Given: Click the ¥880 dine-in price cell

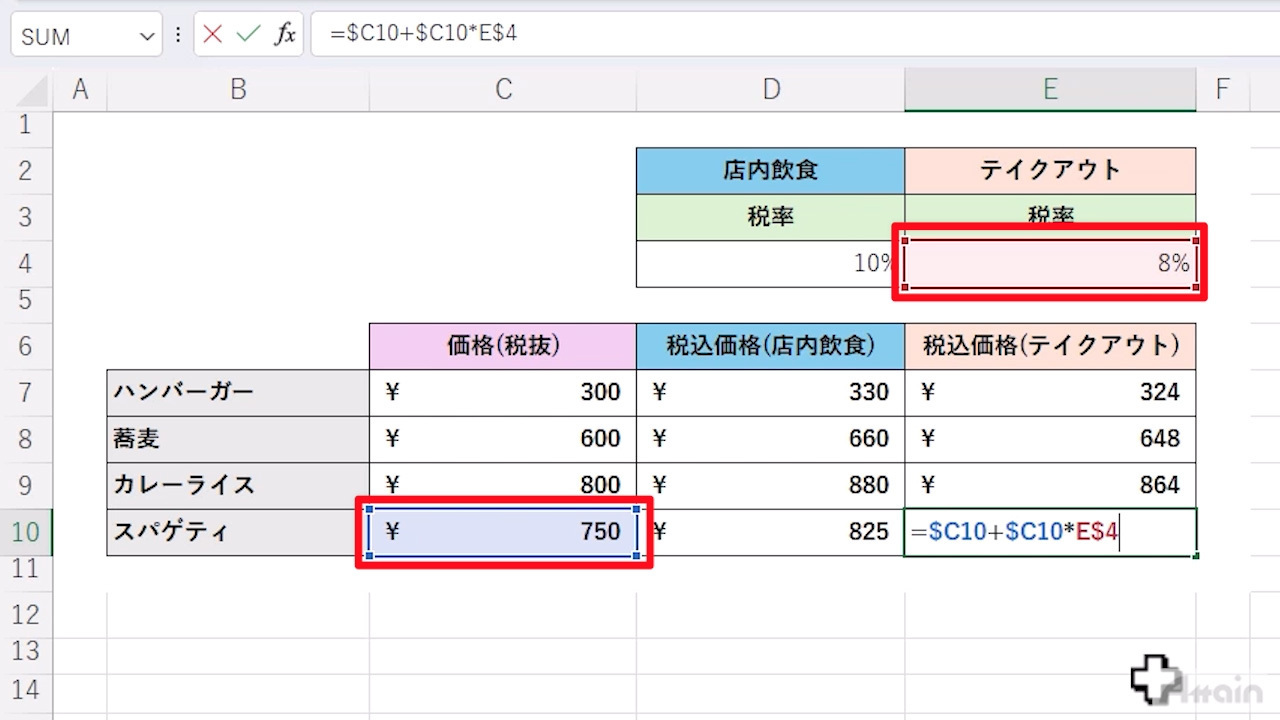Looking at the screenshot, I should (771, 485).
